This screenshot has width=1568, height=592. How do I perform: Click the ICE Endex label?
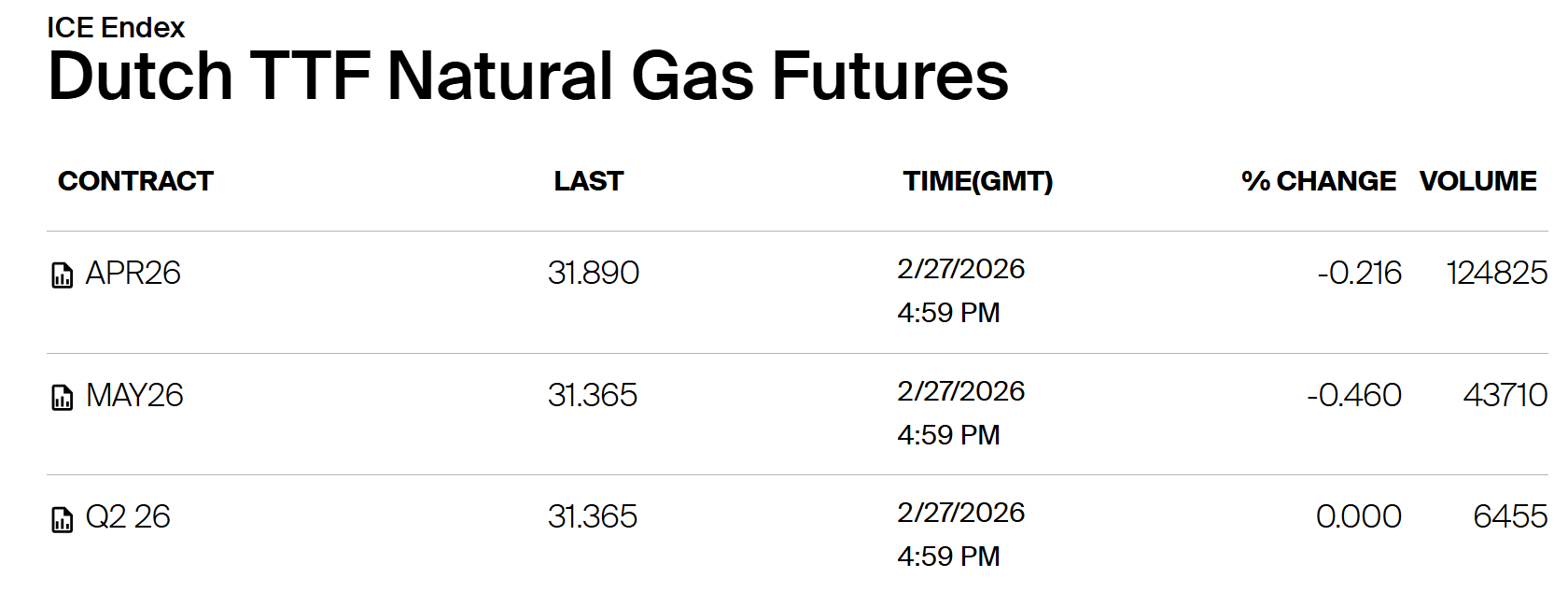tap(116, 28)
